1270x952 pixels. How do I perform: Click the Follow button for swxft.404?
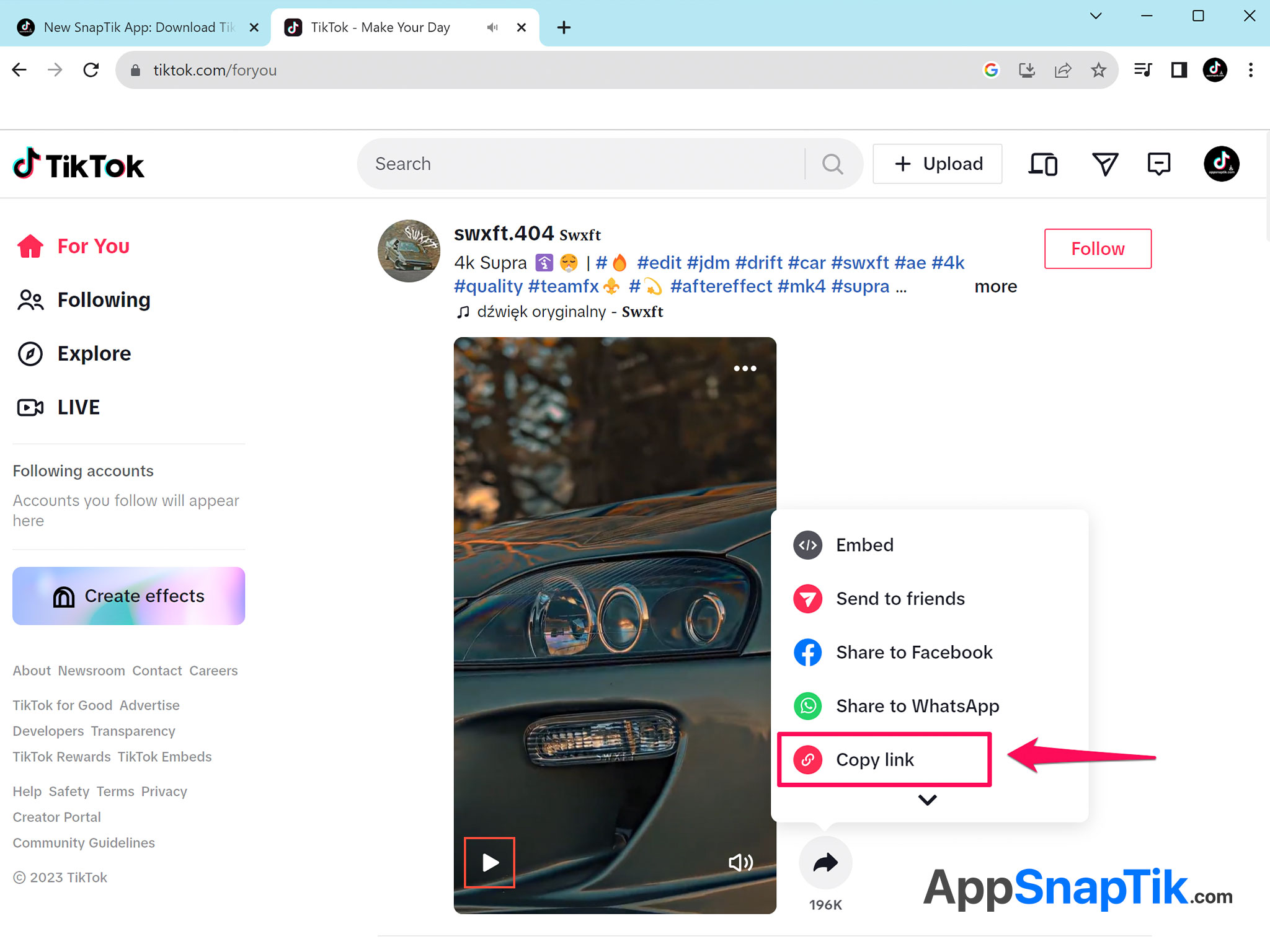click(x=1098, y=249)
